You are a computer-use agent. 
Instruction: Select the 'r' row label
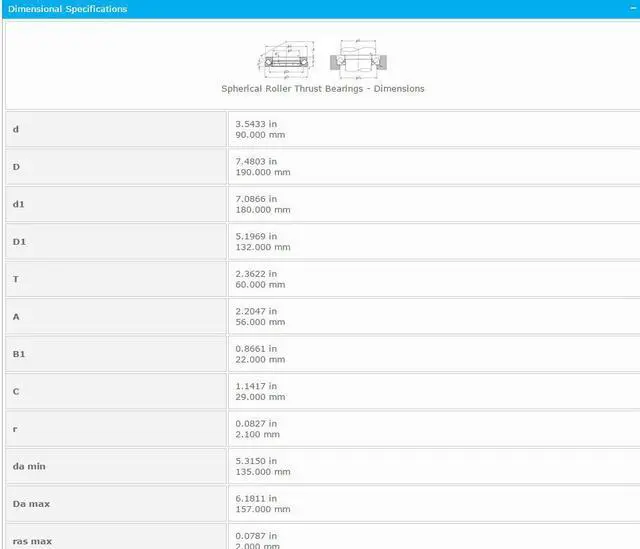pyautogui.click(x=15, y=429)
